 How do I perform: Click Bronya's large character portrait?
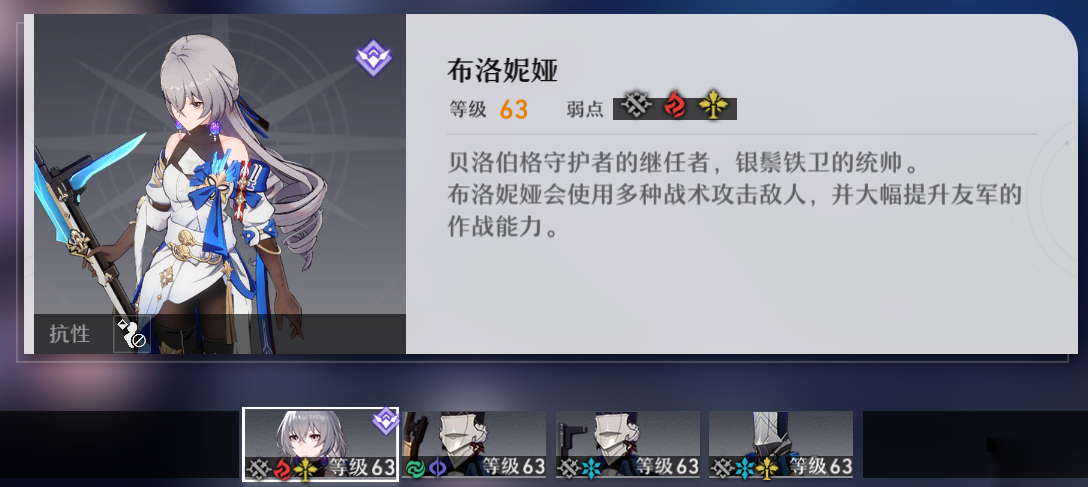tap(219, 184)
